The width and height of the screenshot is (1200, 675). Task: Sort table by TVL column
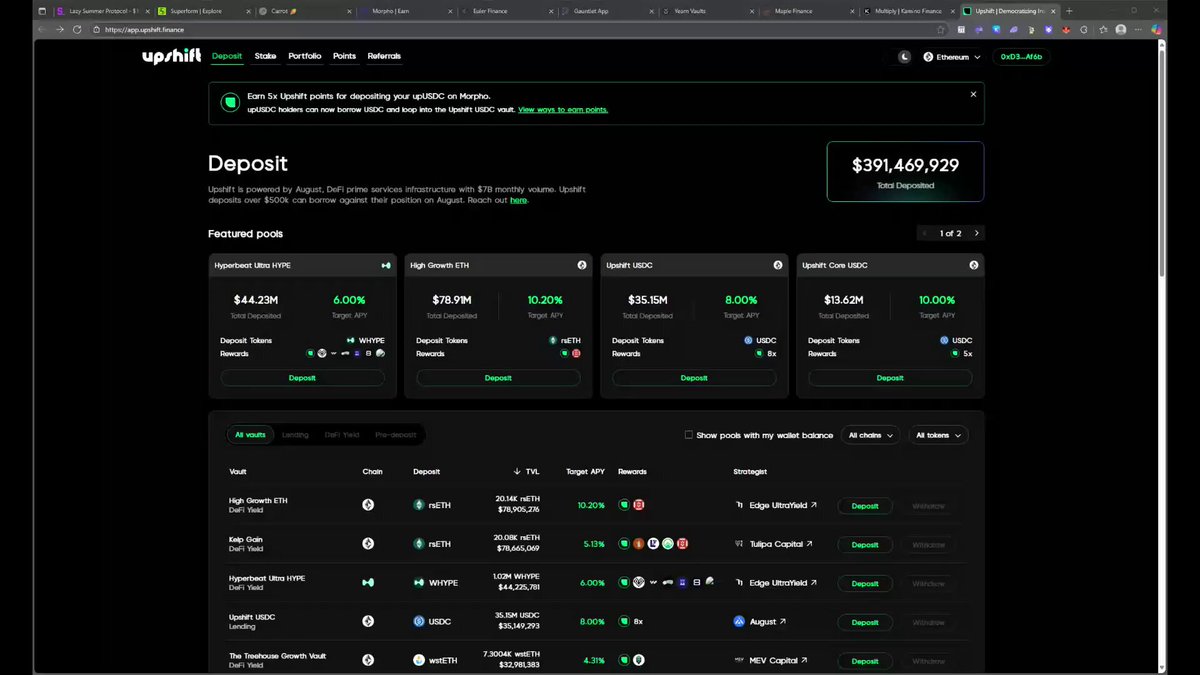[527, 471]
